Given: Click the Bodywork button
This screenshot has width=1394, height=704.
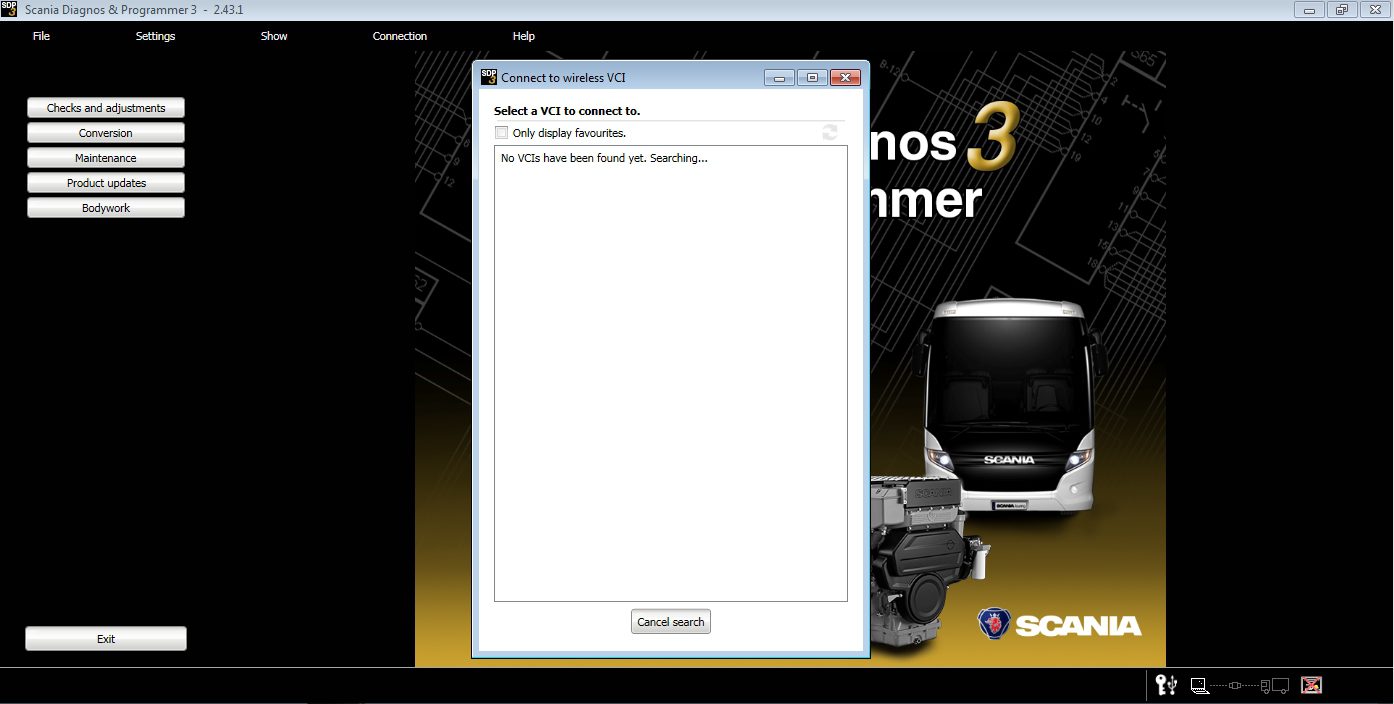Looking at the screenshot, I should [106, 208].
